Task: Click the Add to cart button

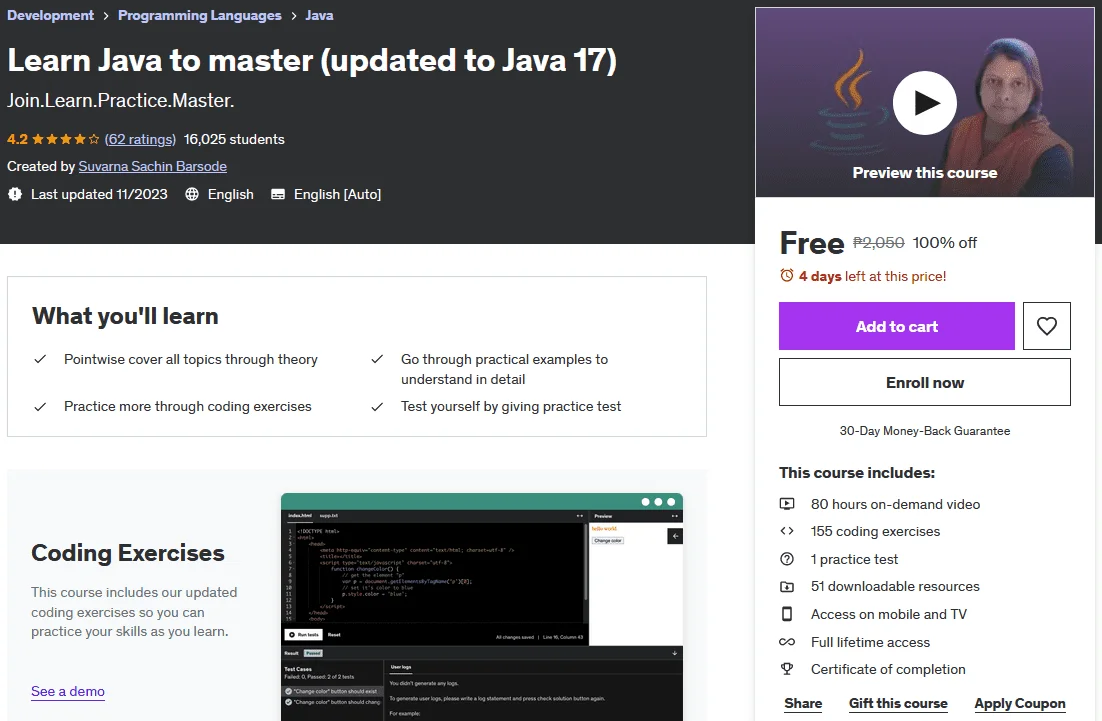Action: tap(897, 326)
